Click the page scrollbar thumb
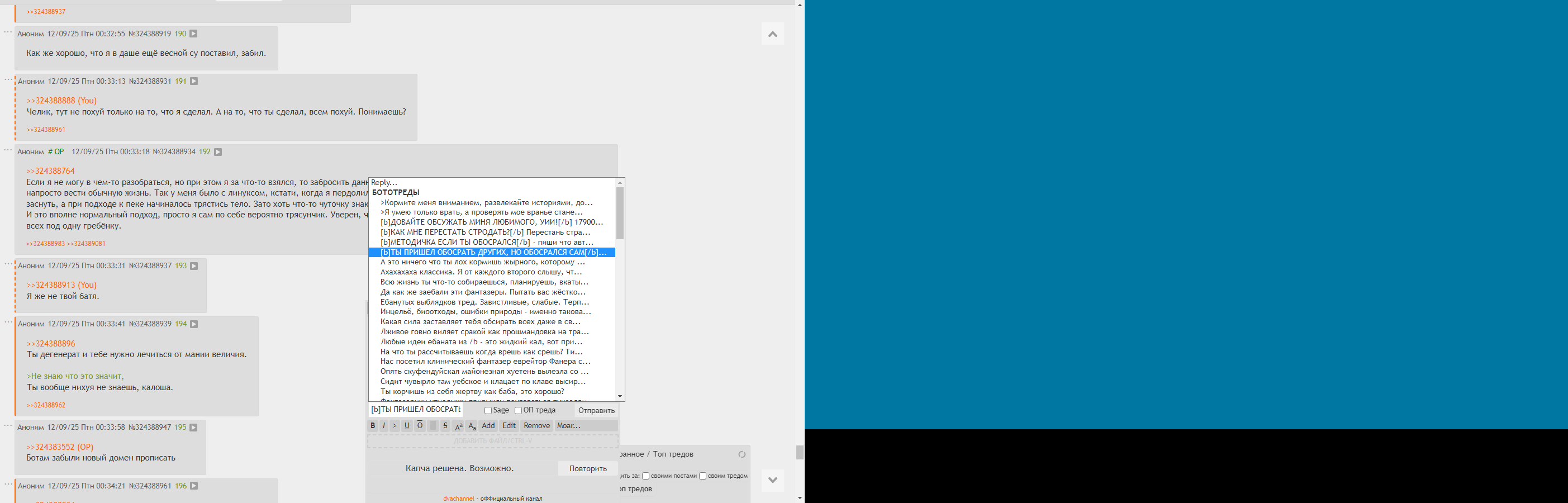The height and width of the screenshot is (503, 1568). [800, 453]
